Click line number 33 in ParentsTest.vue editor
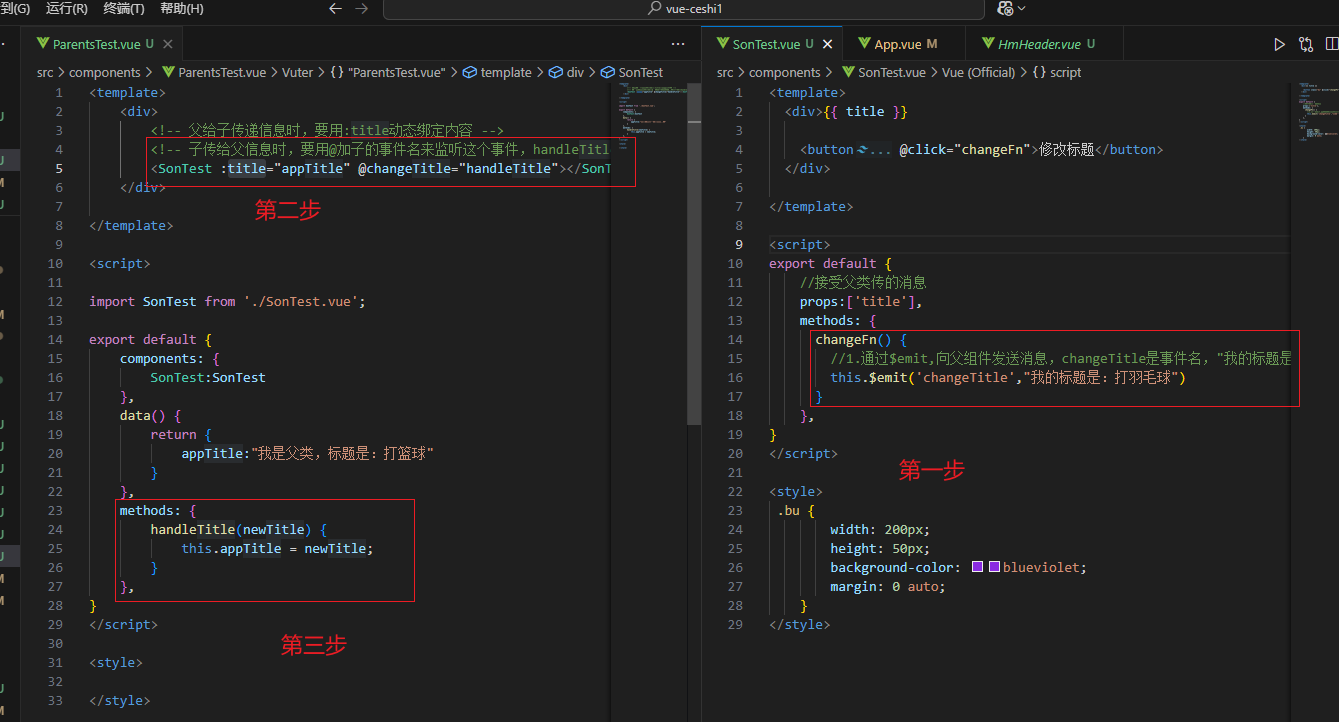This screenshot has height=722, width=1339. pos(54,700)
